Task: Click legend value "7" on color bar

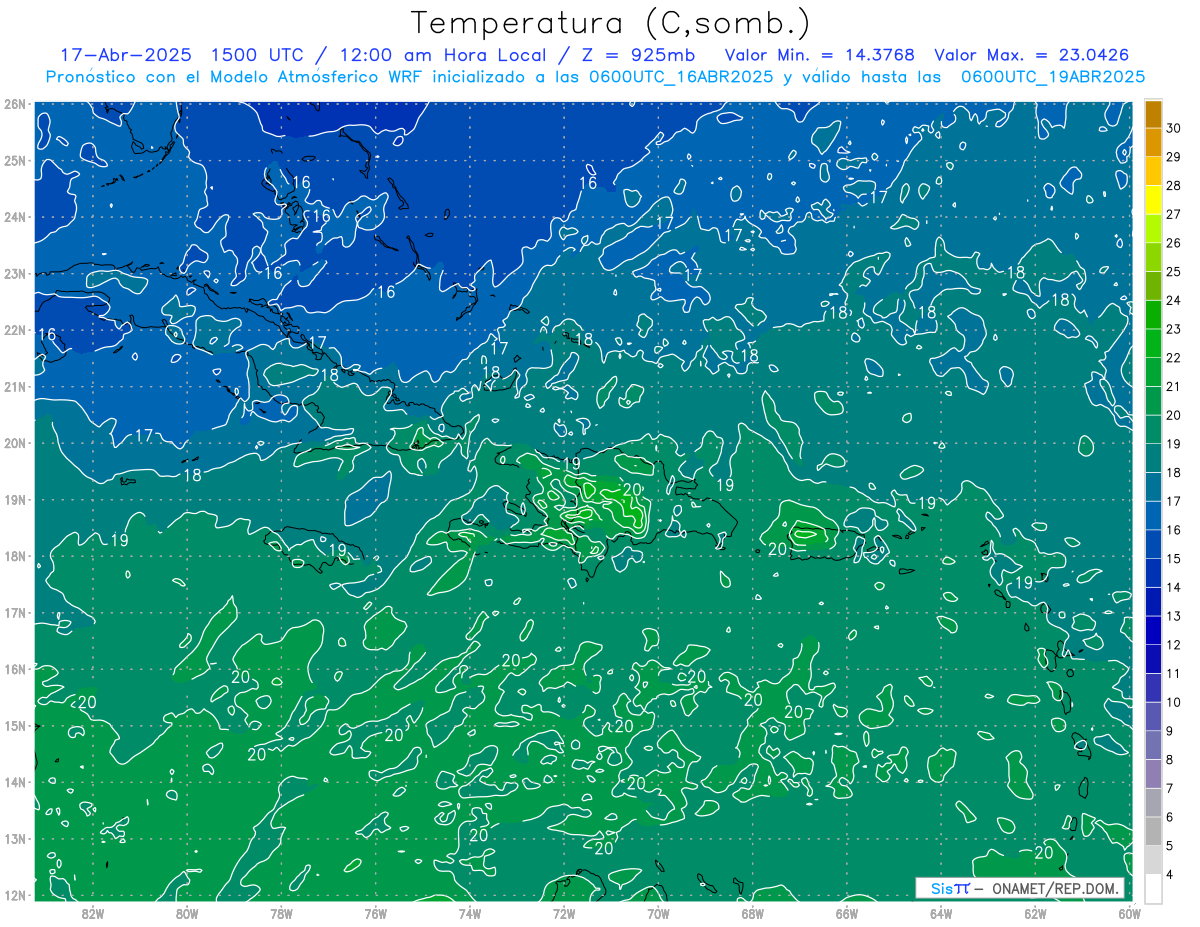Action: point(1171,788)
